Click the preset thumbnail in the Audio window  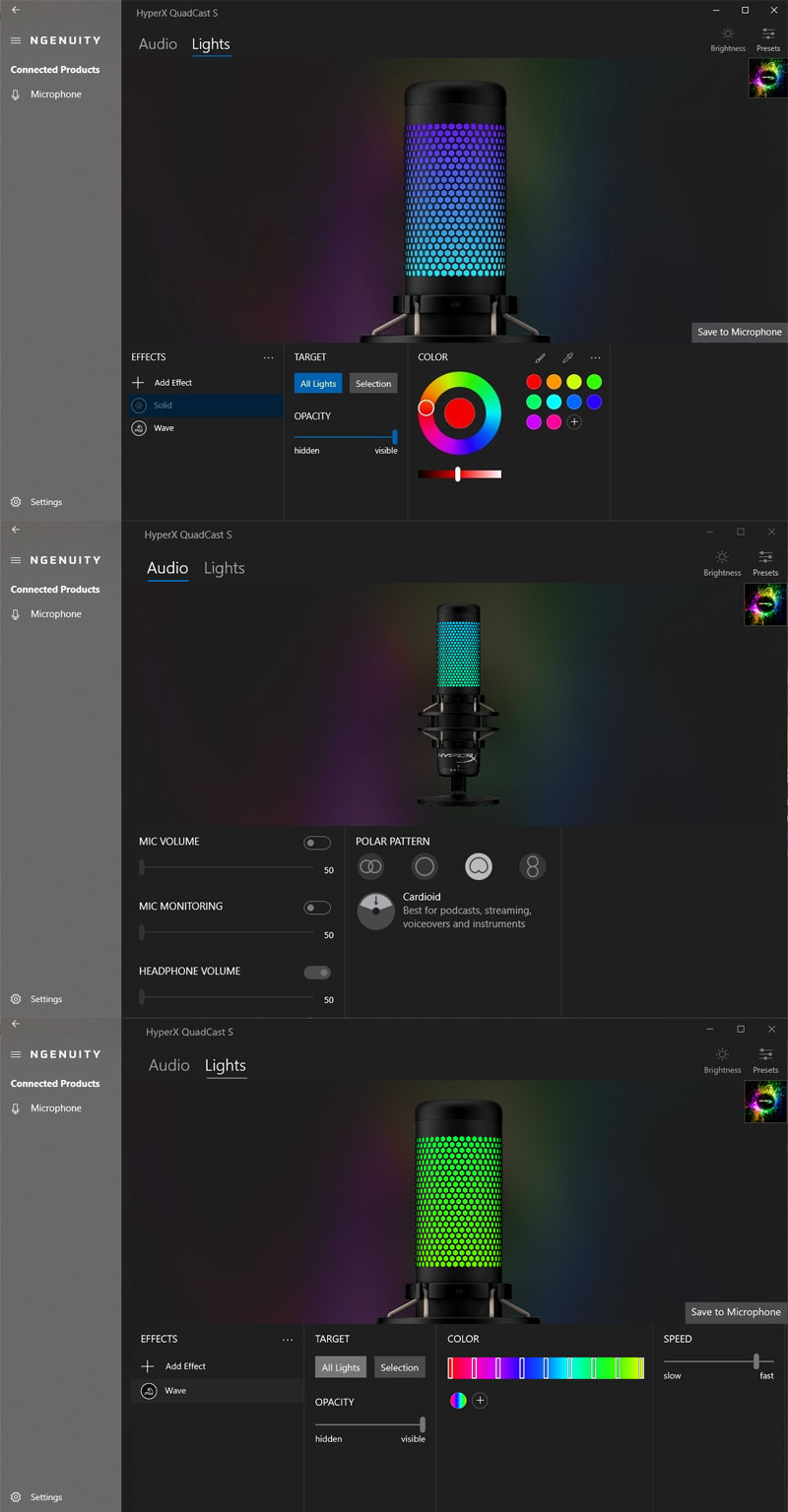coord(765,604)
